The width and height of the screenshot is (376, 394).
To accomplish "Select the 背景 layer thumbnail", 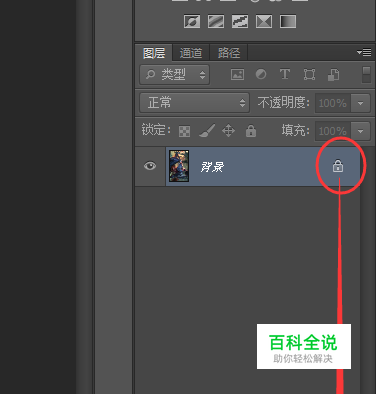I will click(179, 166).
